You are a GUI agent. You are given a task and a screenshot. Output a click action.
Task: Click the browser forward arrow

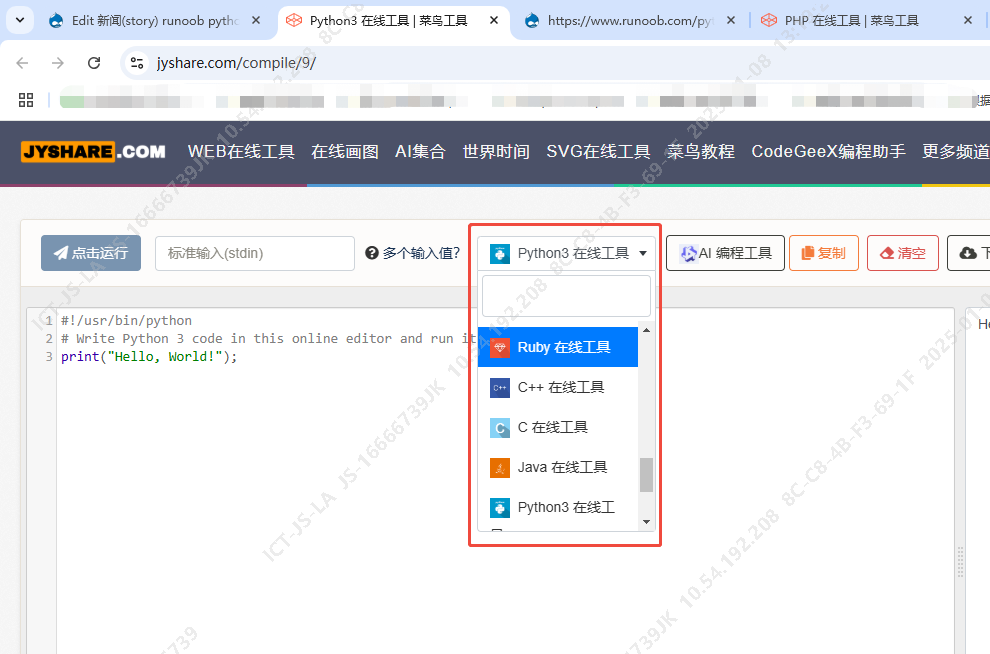pyautogui.click(x=57, y=63)
